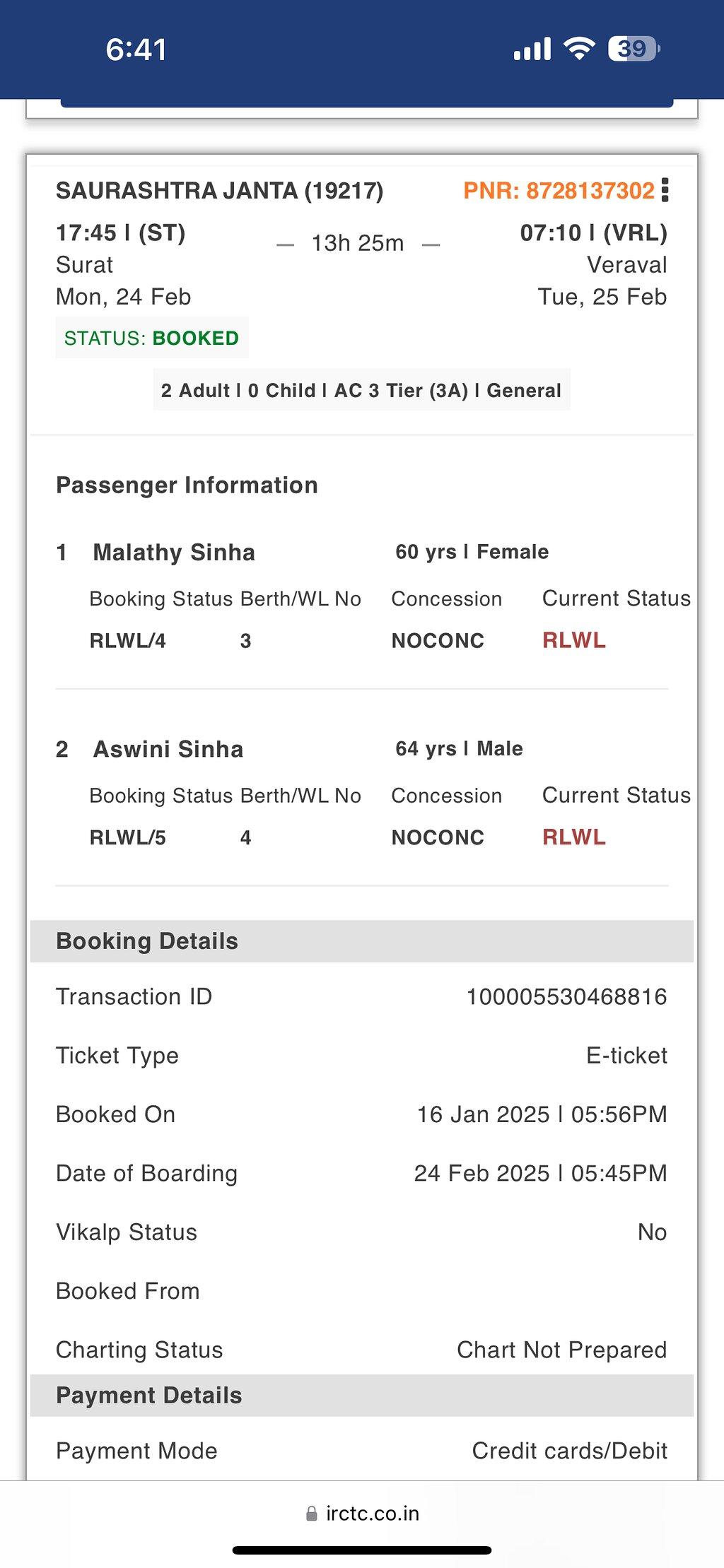Tap the SAURASHTRA JANTA (19217) train title
Screen dimensions: 724x1568
click(220, 191)
